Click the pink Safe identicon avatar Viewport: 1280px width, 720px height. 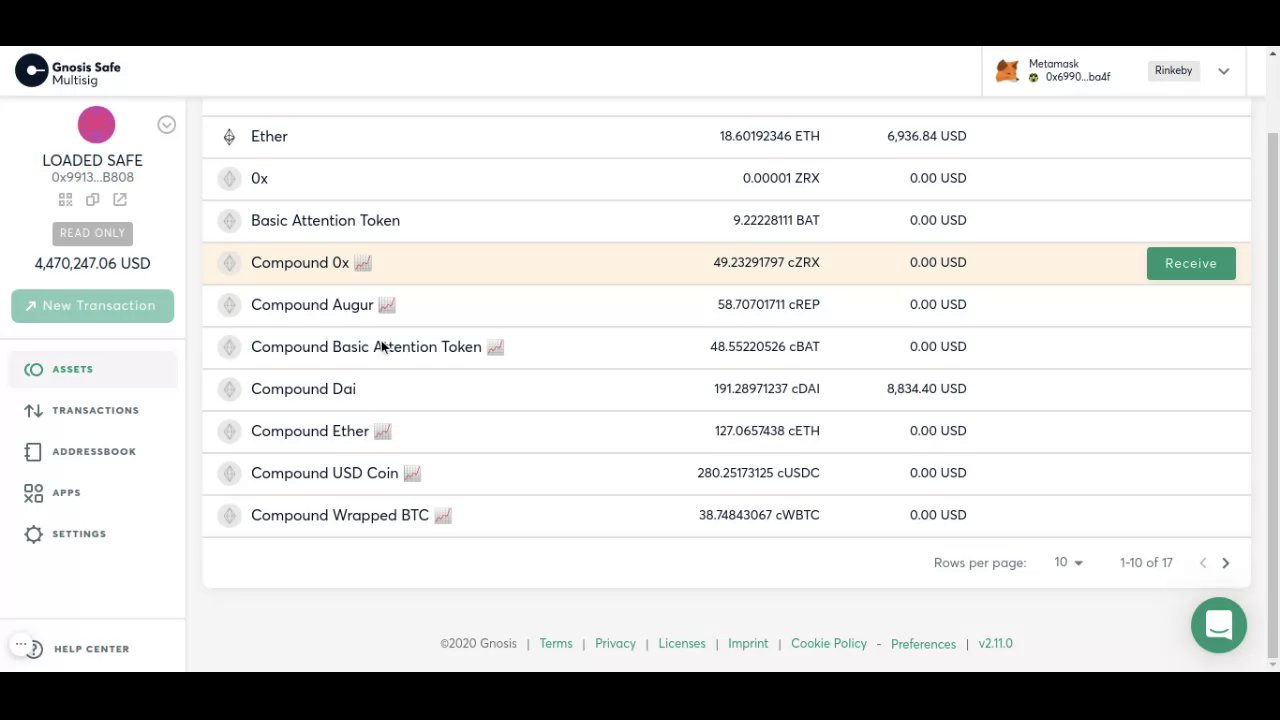pyautogui.click(x=96, y=125)
